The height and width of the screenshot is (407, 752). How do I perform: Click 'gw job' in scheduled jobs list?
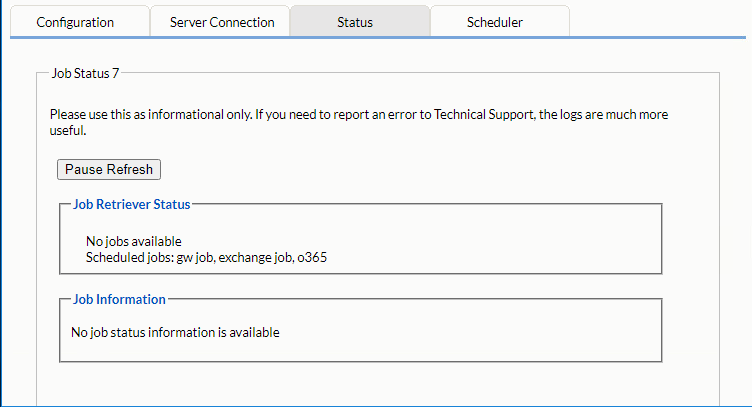195,257
